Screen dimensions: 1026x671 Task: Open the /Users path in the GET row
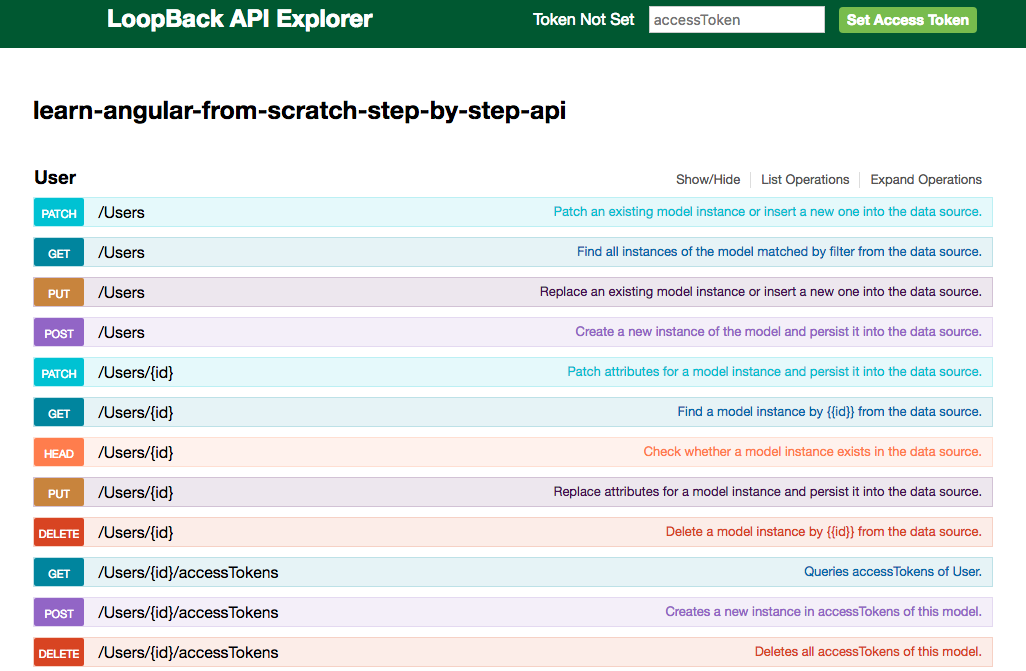121,253
